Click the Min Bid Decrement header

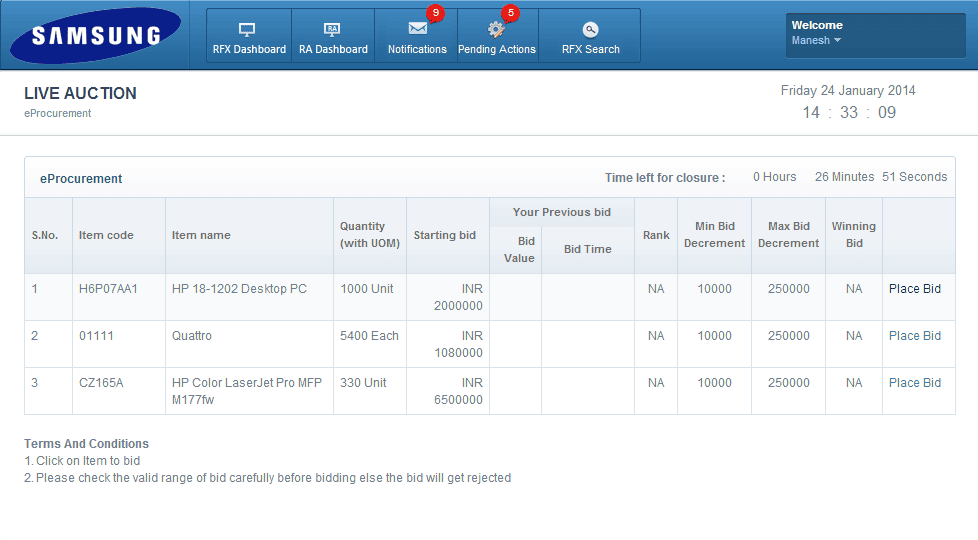[714, 235]
